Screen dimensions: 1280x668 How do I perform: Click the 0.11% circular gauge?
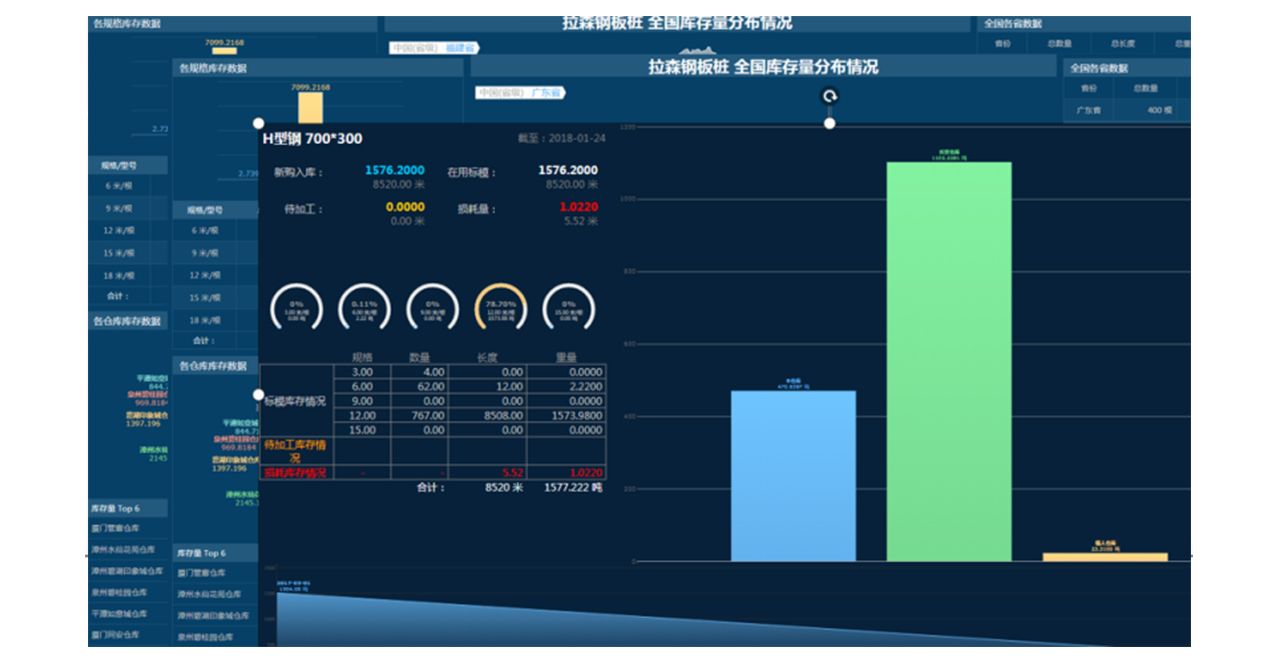pyautogui.click(x=365, y=308)
